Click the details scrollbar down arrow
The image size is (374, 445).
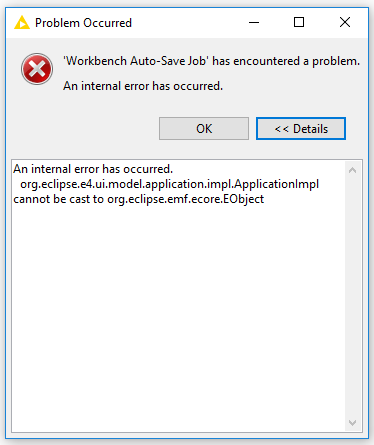[x=352, y=423]
